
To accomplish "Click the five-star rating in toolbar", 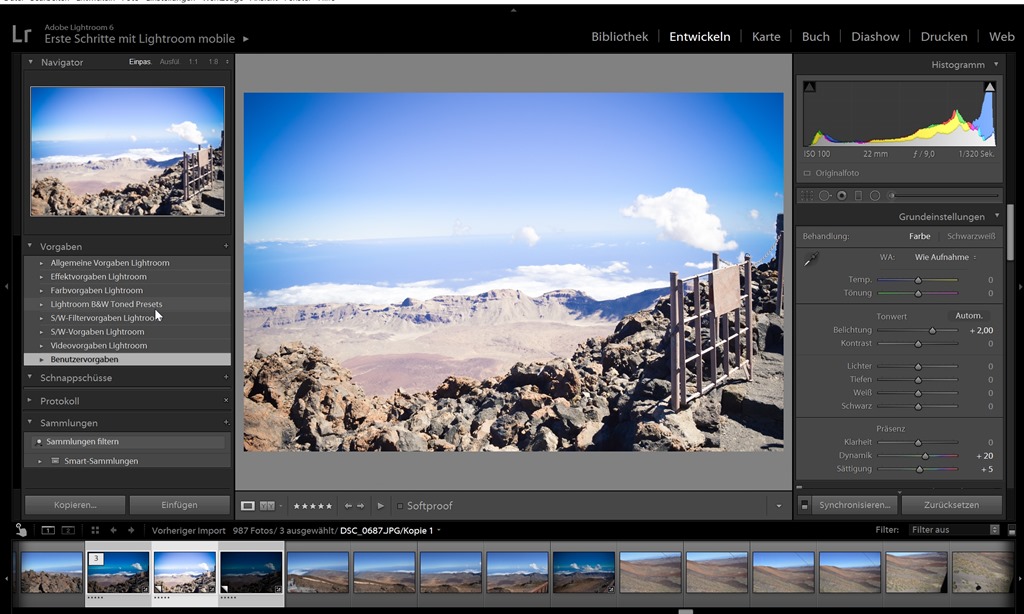I will (x=313, y=506).
